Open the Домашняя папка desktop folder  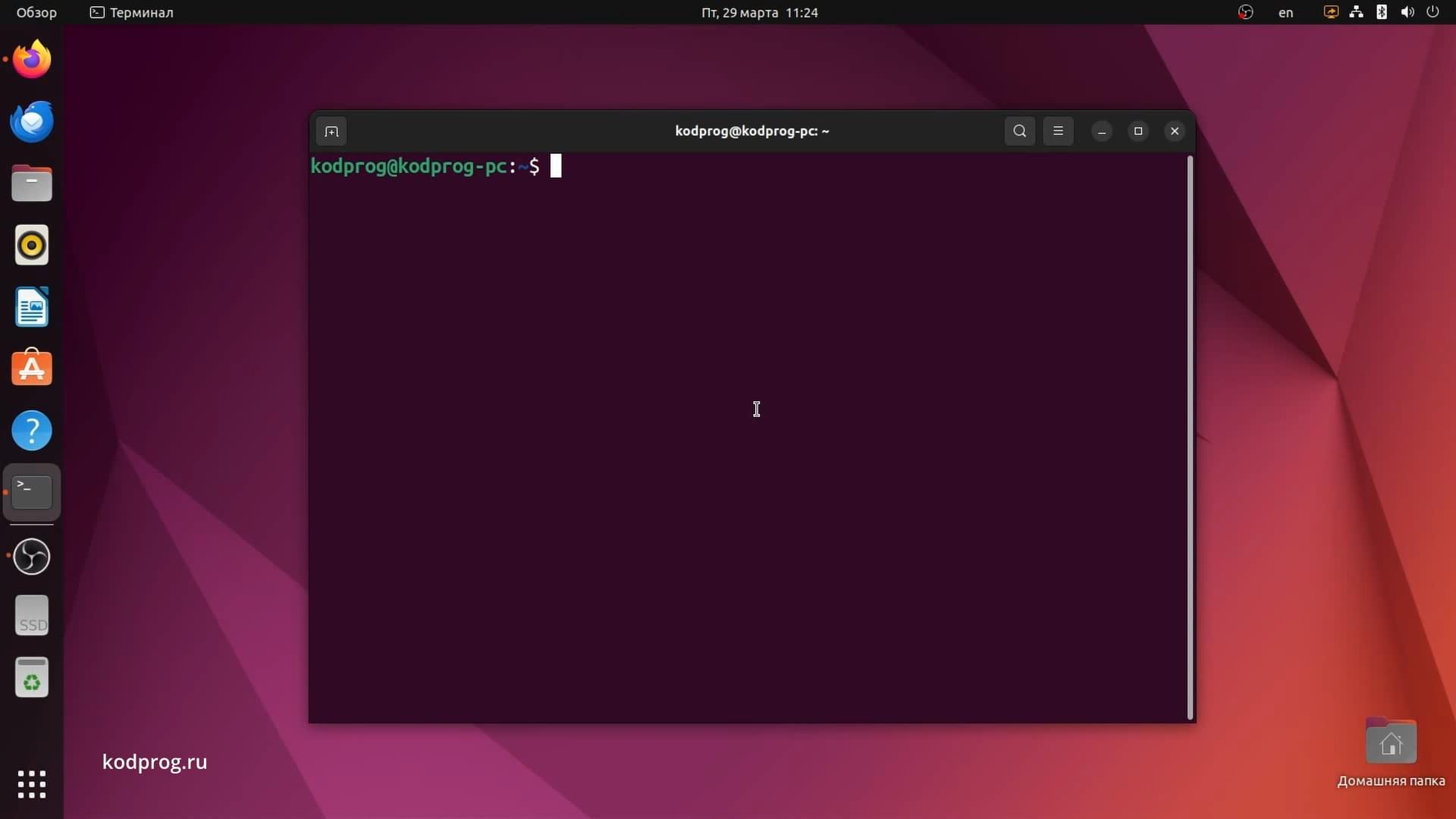click(x=1391, y=752)
